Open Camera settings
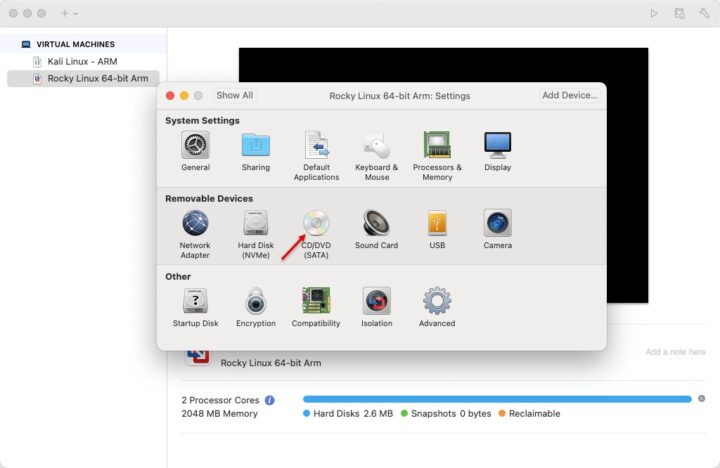Screen dimensions: 720x468 click(x=497, y=230)
